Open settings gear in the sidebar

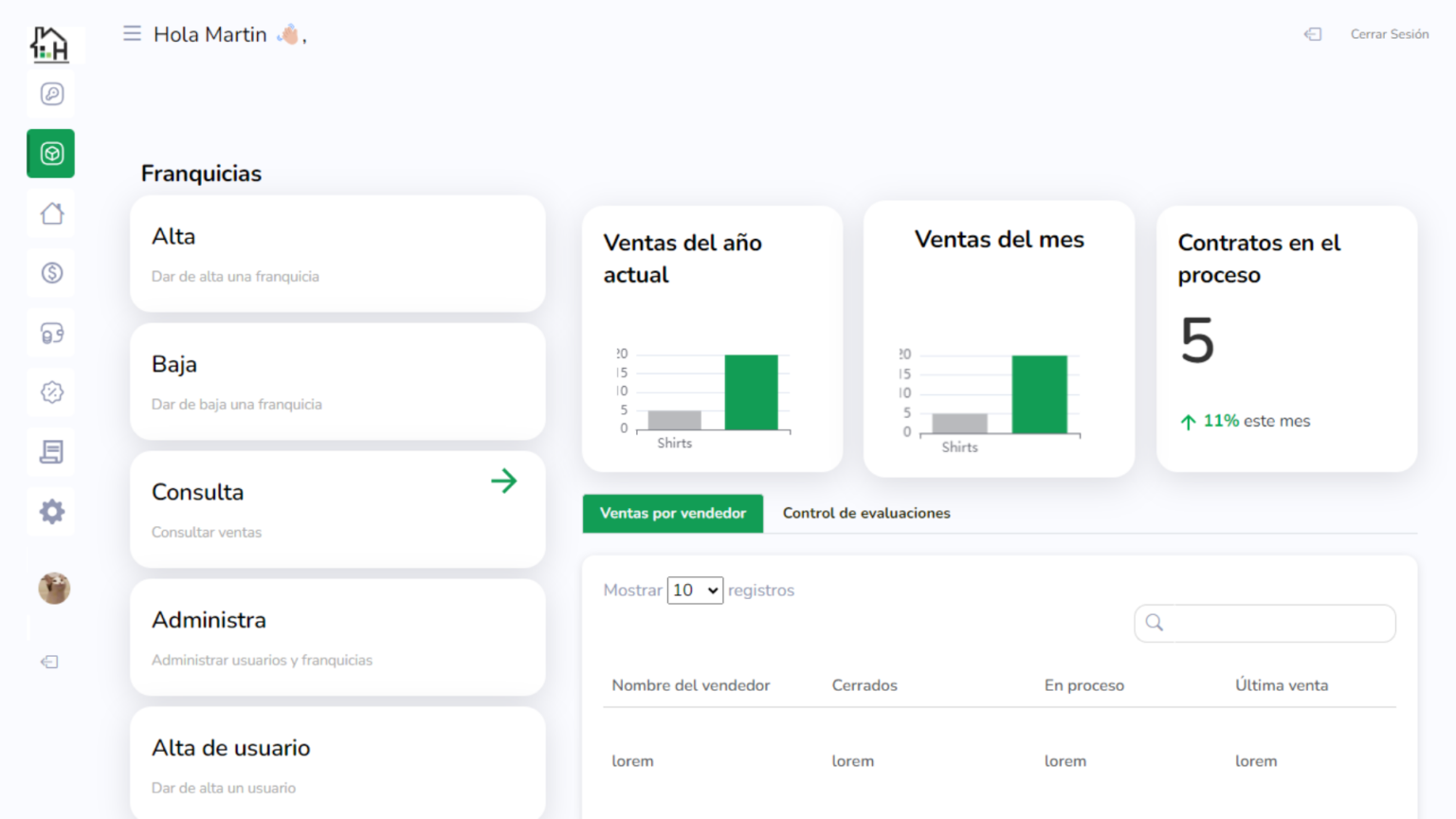(52, 512)
